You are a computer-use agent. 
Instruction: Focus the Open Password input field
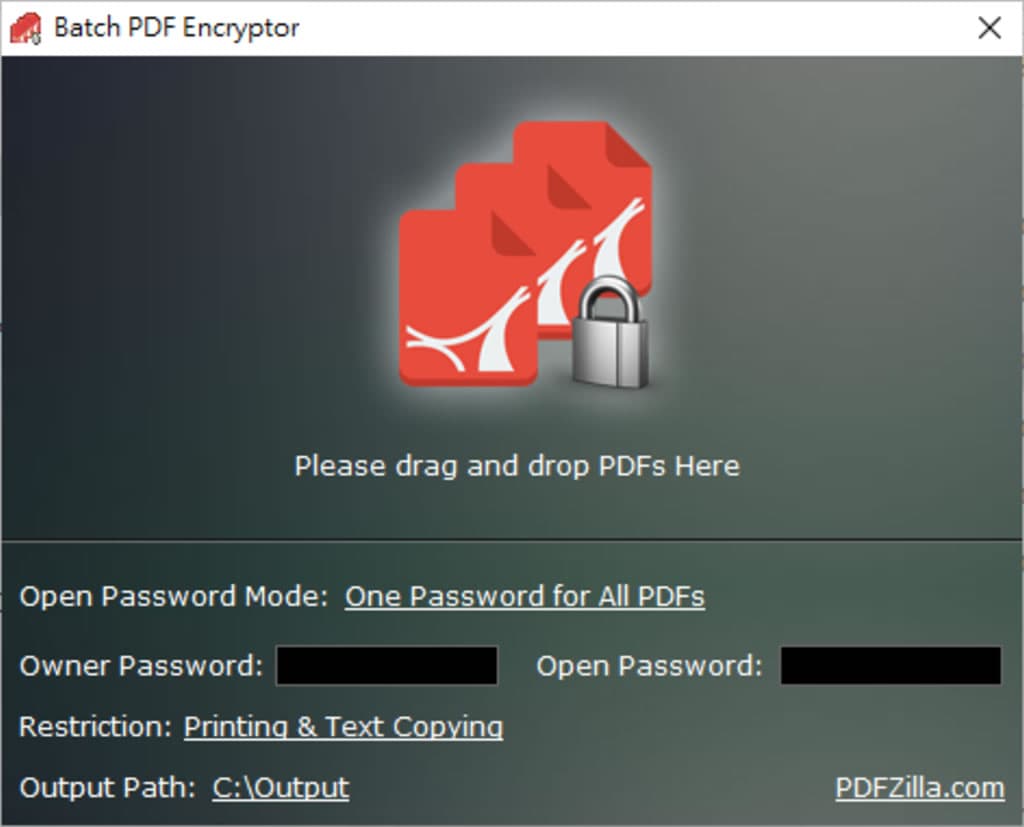tap(890, 666)
